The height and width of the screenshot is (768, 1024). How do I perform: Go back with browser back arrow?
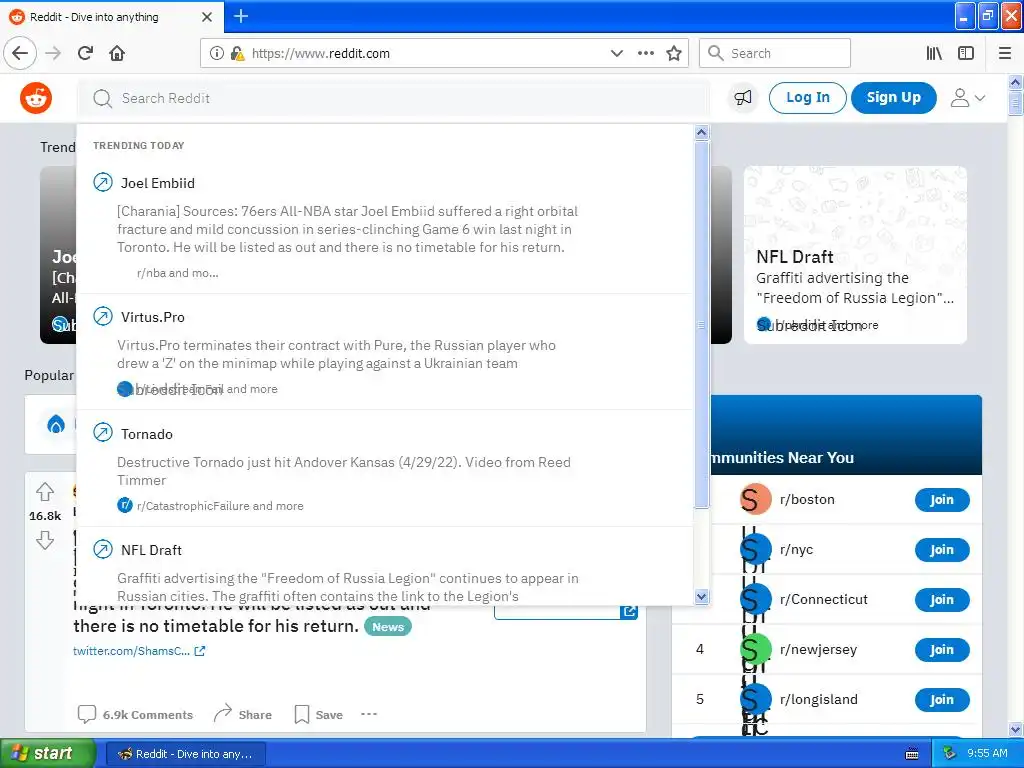pos(20,53)
